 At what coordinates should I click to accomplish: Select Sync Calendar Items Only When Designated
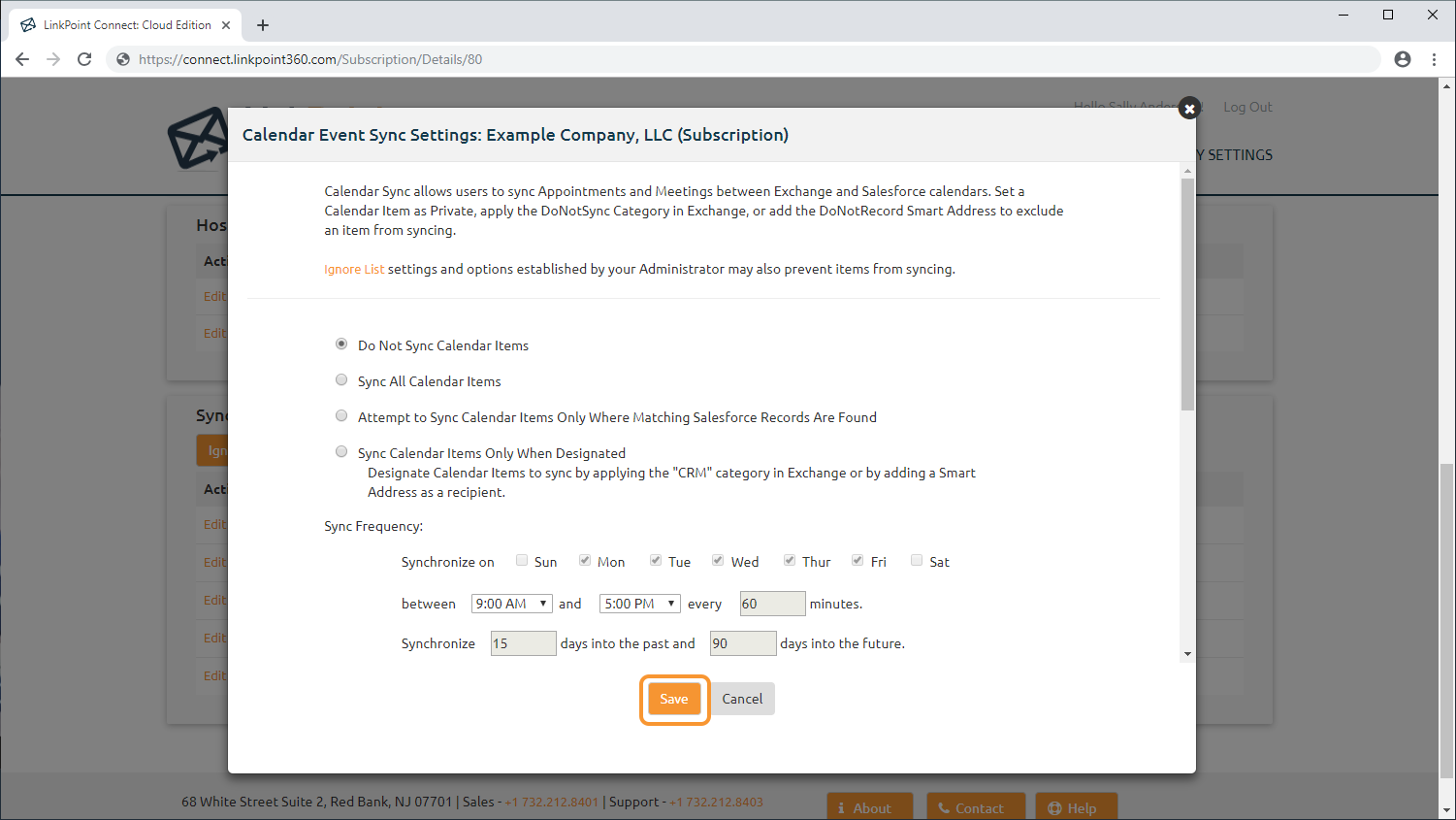coord(341,451)
